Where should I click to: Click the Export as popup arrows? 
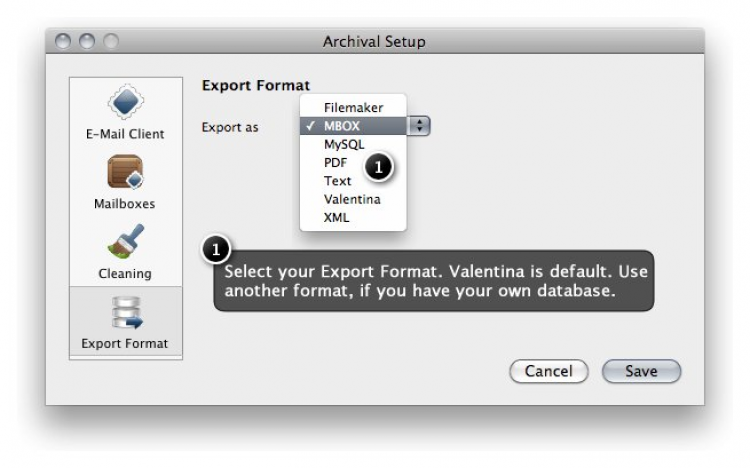420,127
